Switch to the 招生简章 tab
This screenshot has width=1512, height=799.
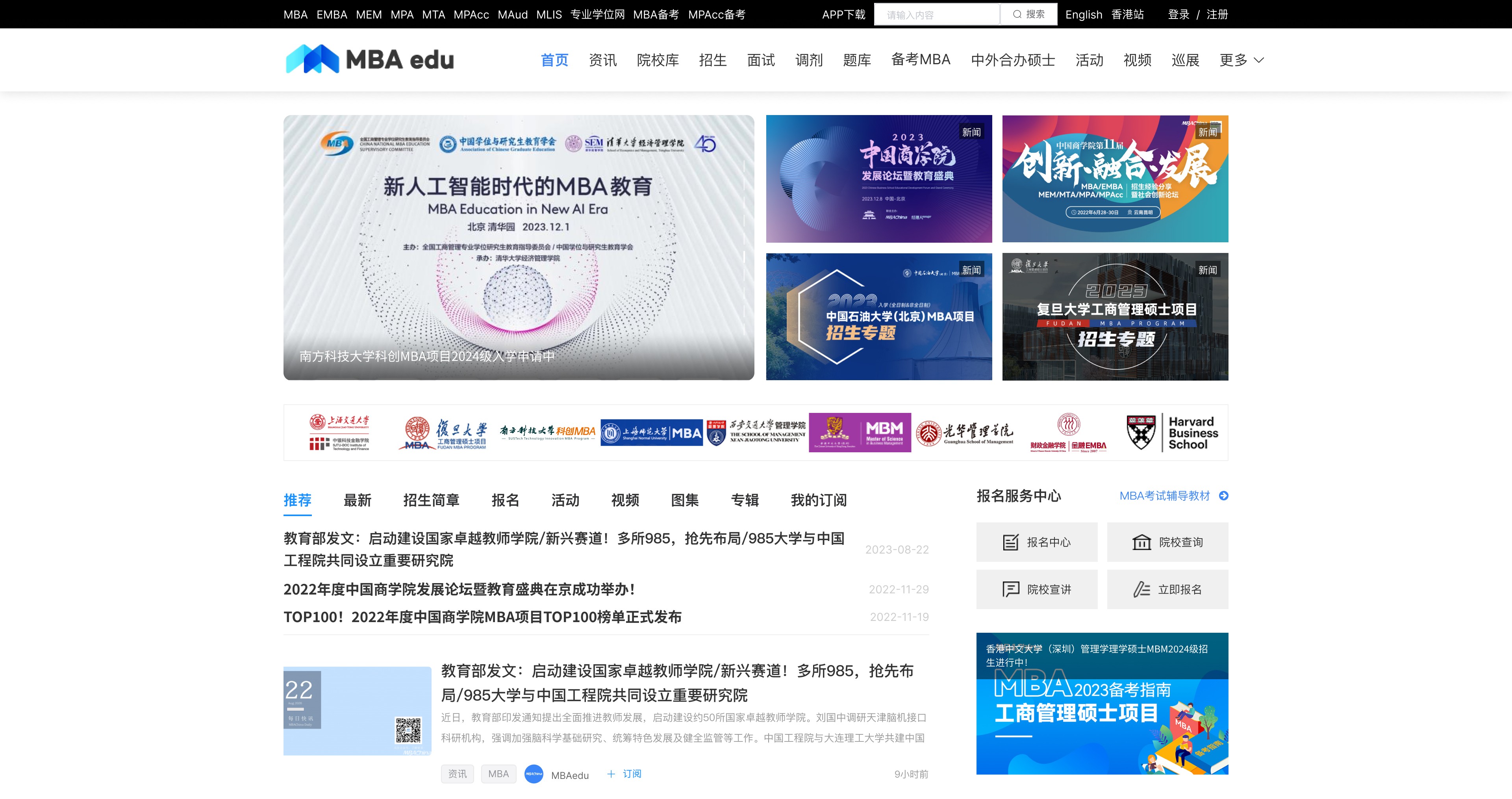[432, 500]
